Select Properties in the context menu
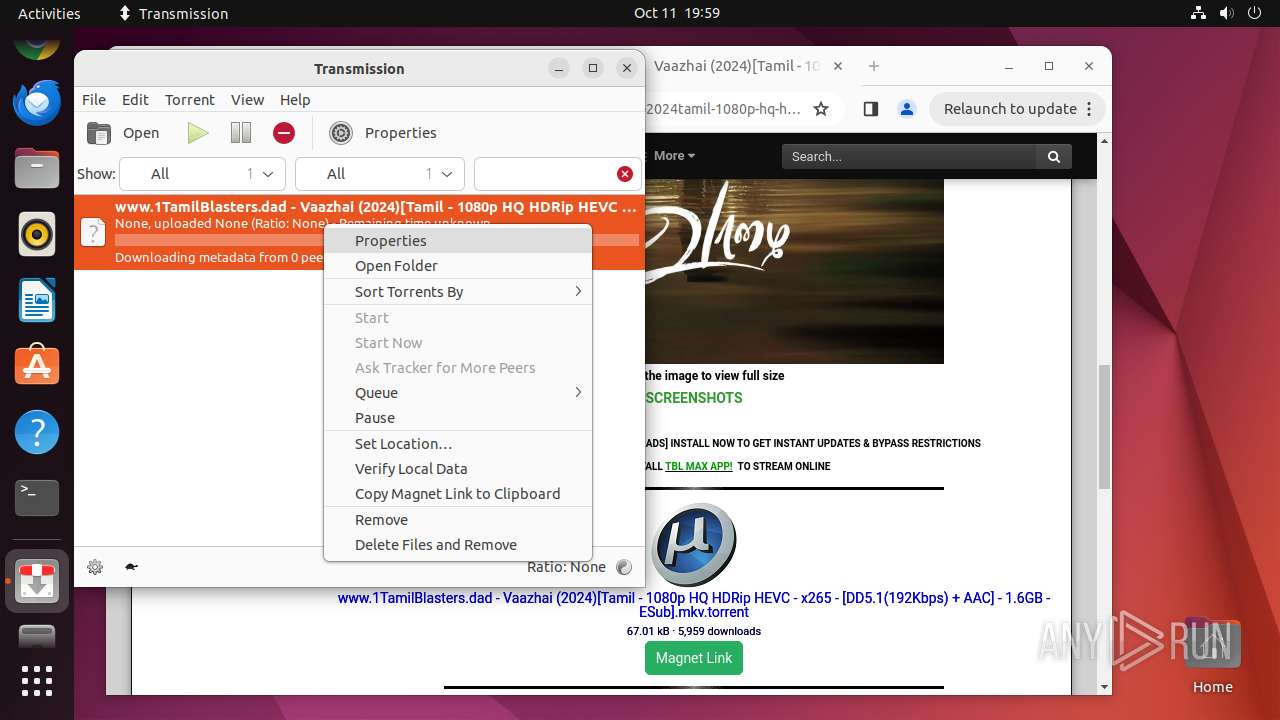The width and height of the screenshot is (1280, 720). pos(458,241)
